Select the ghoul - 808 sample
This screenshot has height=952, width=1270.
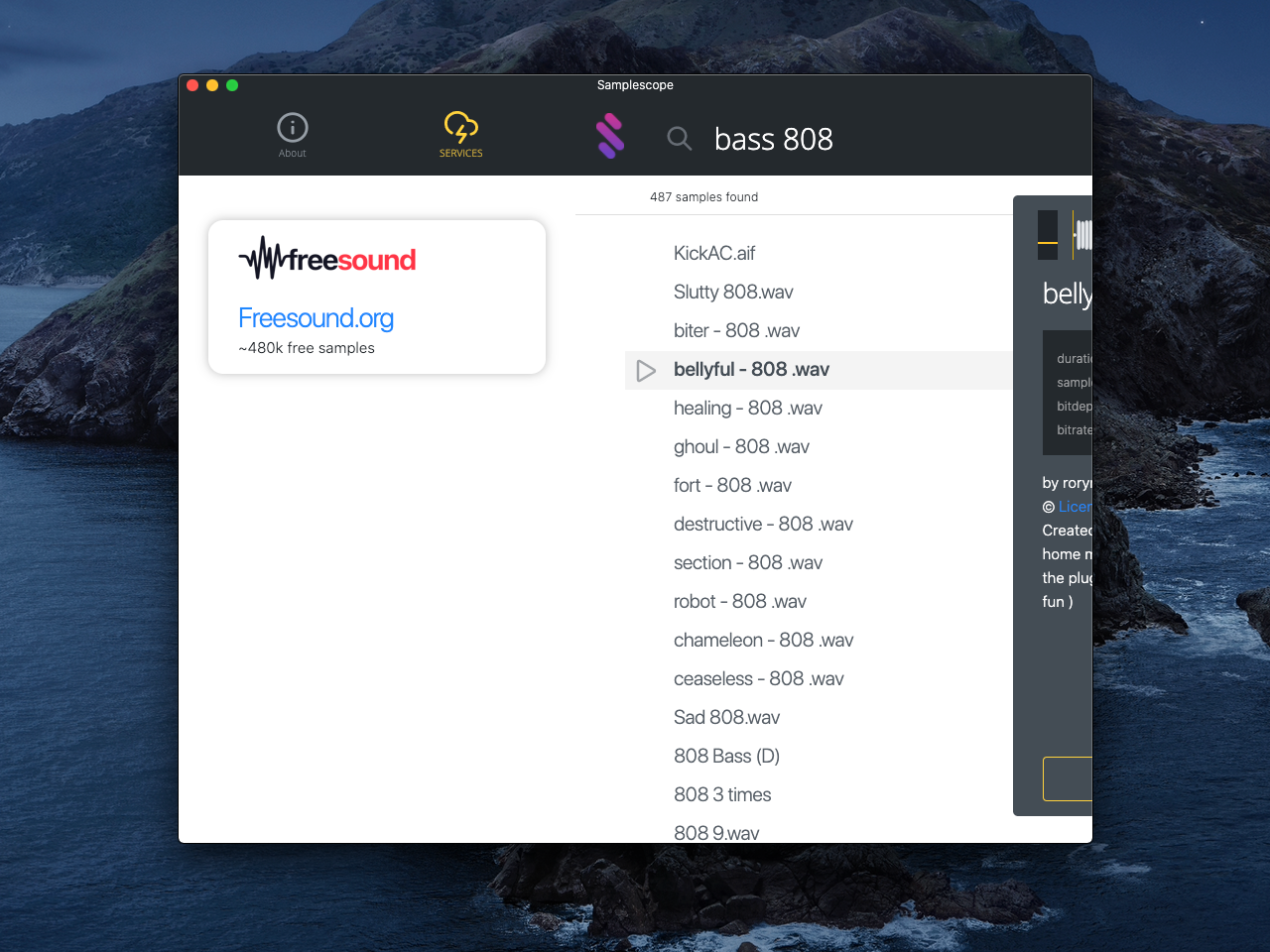tap(741, 446)
